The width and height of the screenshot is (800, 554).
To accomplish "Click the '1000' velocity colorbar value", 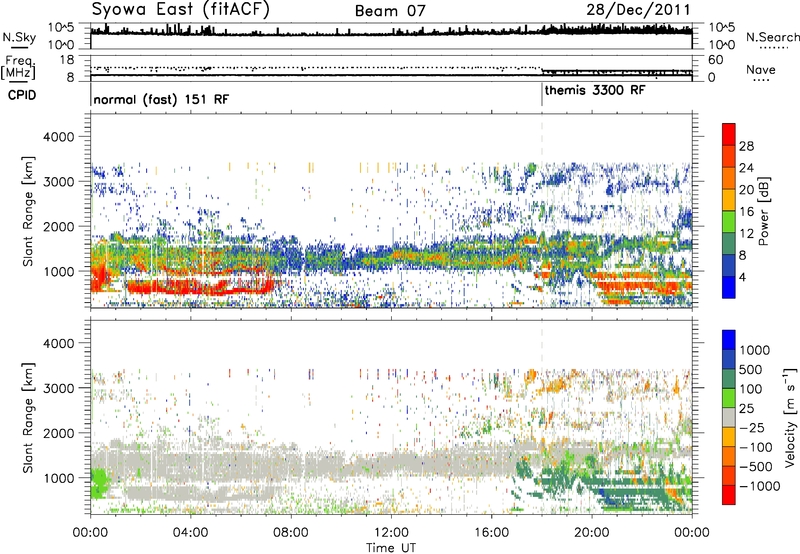I will pos(755,350).
